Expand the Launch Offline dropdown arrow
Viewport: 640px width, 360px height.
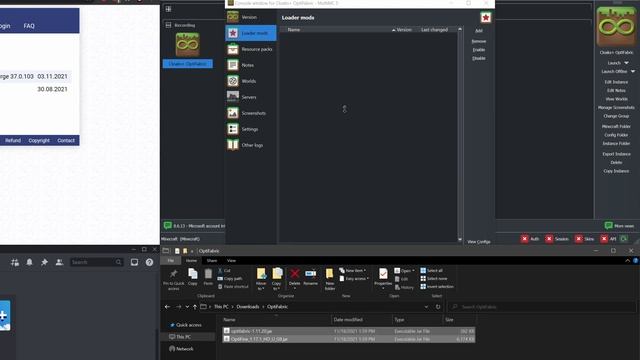click(633, 71)
